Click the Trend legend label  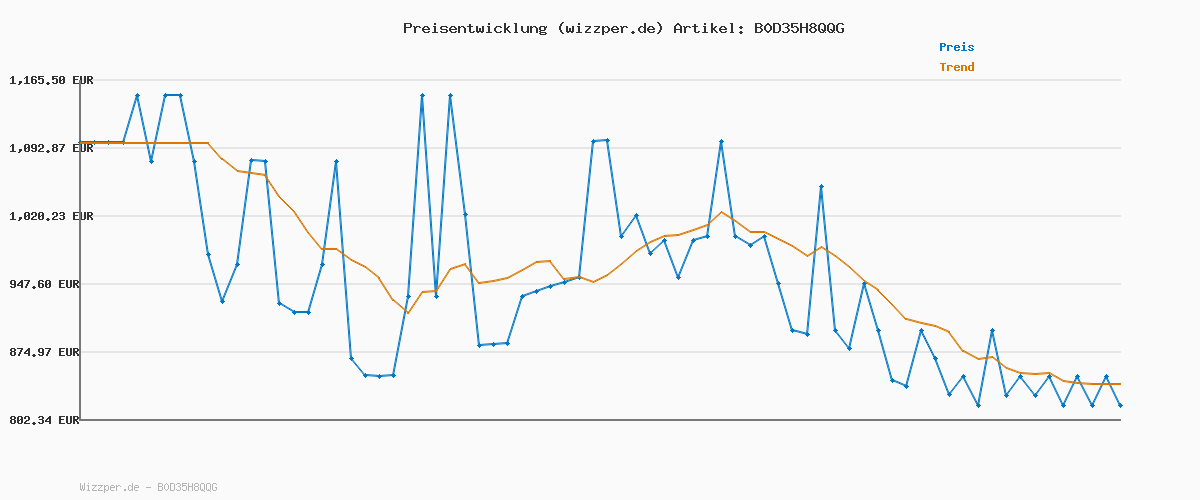[x=956, y=67]
